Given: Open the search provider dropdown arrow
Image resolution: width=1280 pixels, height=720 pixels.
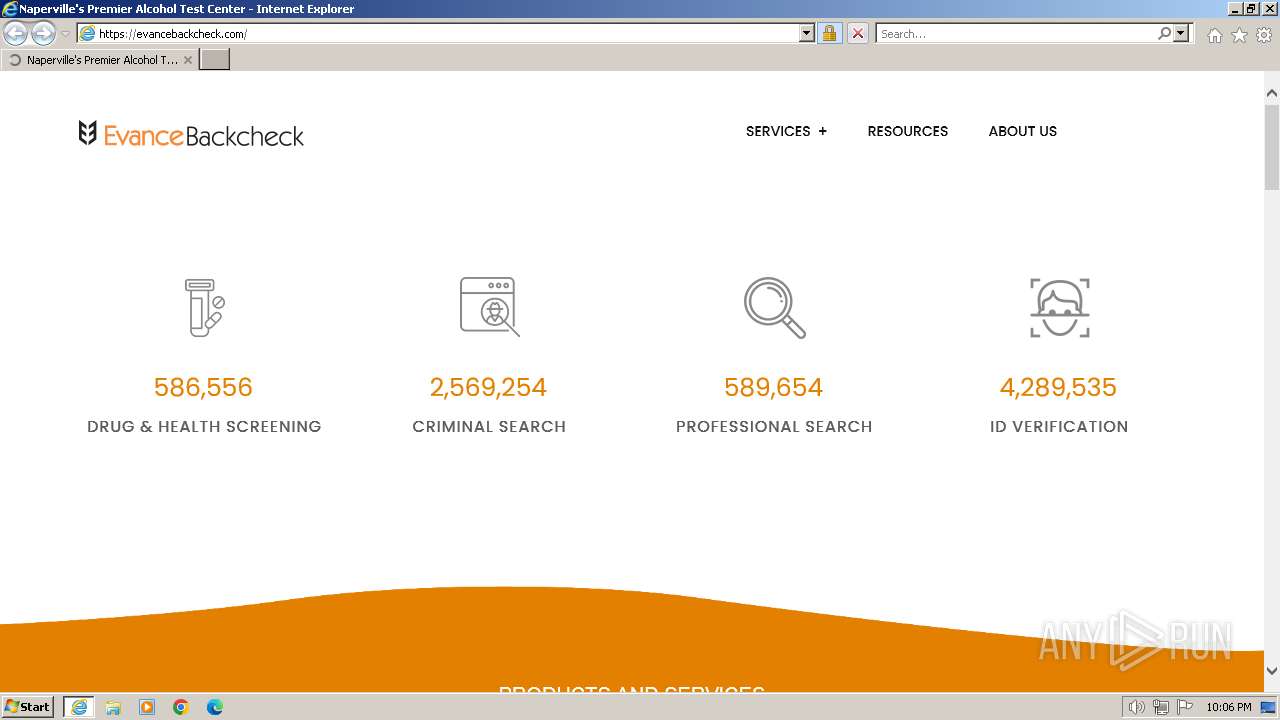Looking at the screenshot, I should pos(1181,34).
